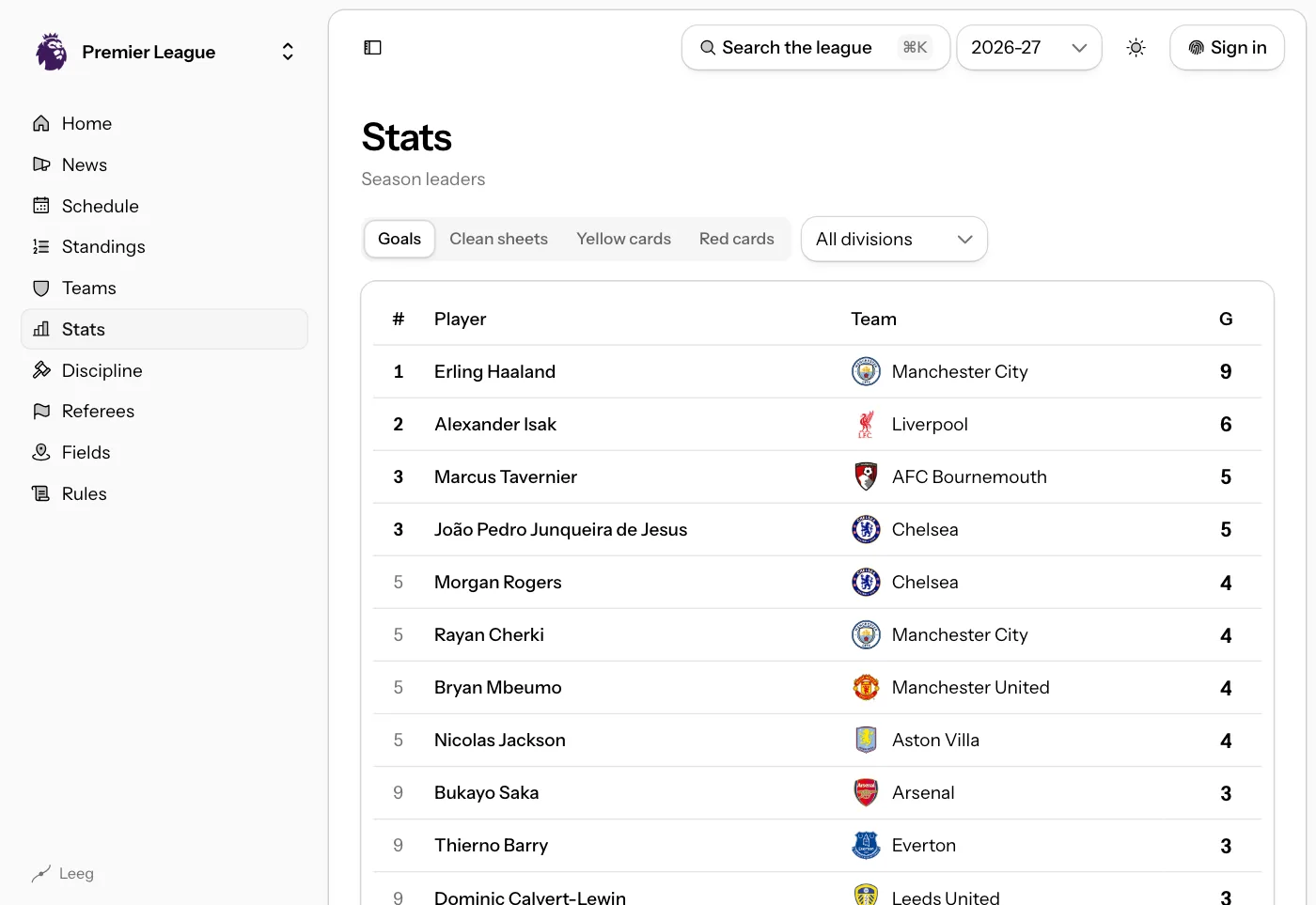Screen dimensions: 1316x905
Task: Switch to the Clean sheets tab
Action: click(498, 239)
